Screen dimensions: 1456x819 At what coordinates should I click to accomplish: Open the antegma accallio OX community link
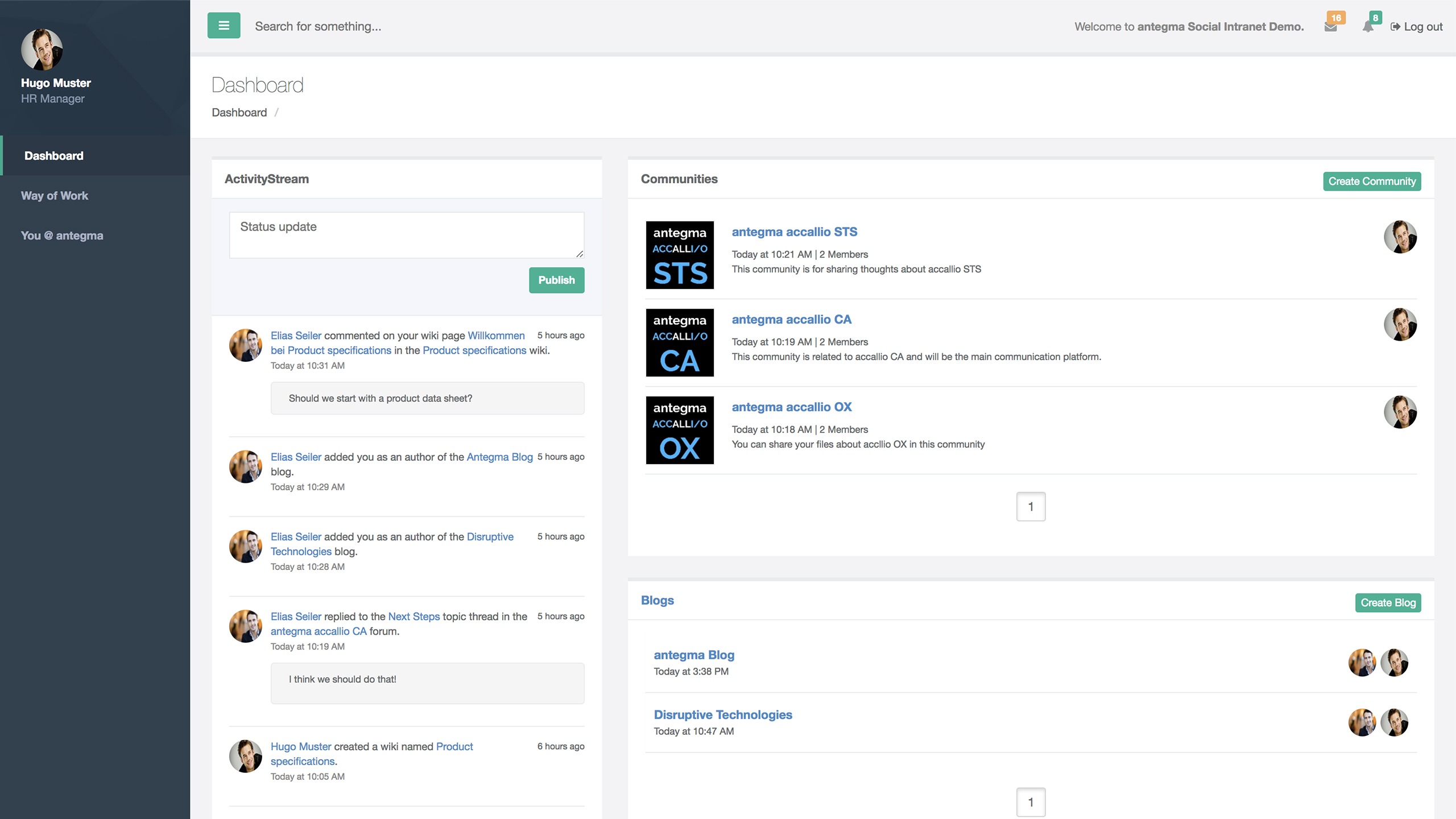[x=792, y=407]
